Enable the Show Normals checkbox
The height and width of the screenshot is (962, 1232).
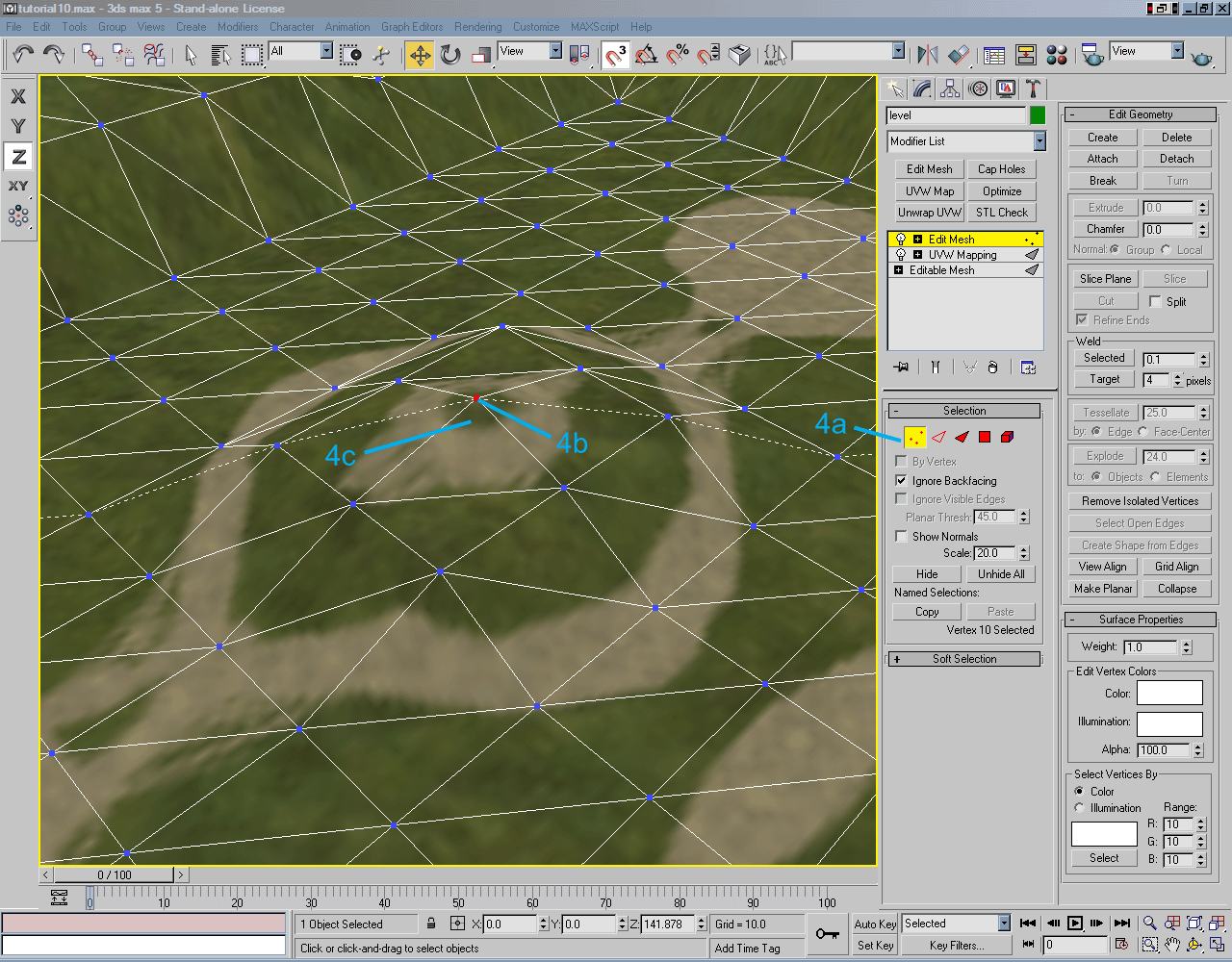tap(901, 536)
